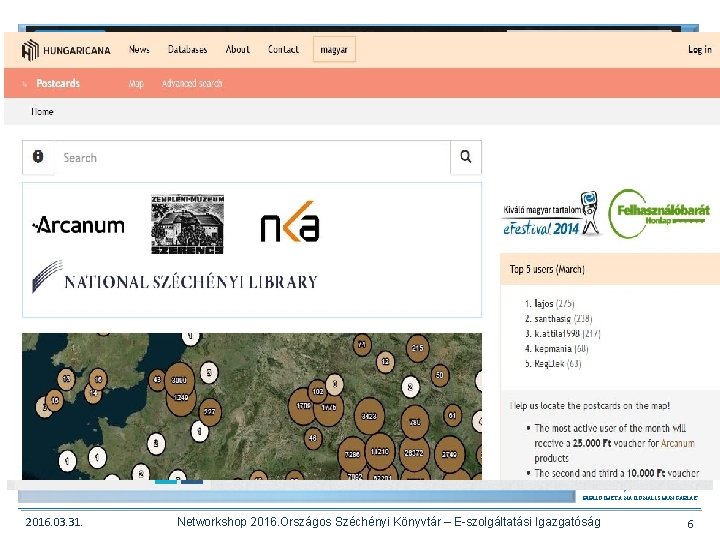Screen dimensions: 720x540
Task: Click the map cluster marker 61
Action: click(x=452, y=416)
